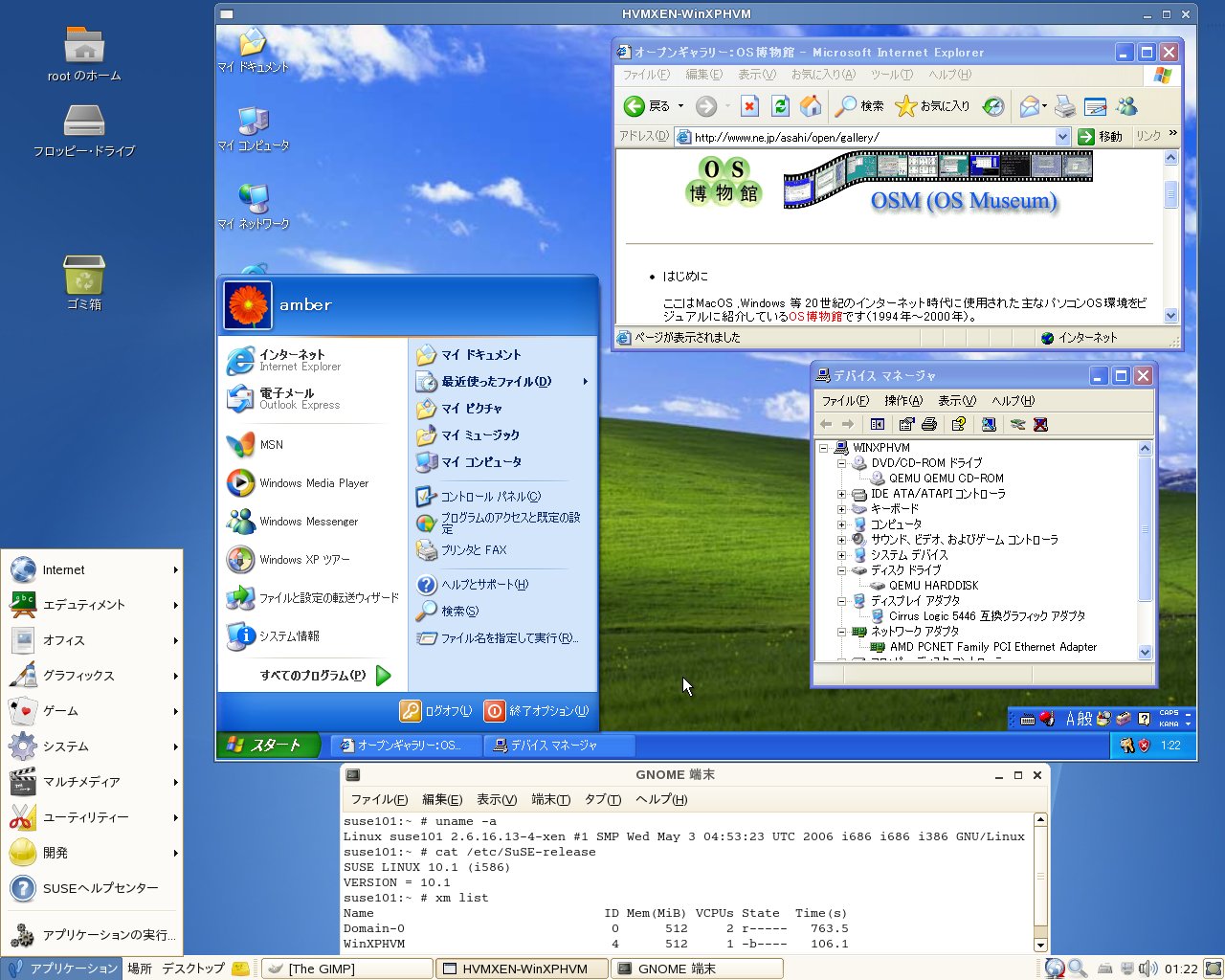Viewport: 1225px width, 980px height.
Task: Open IE History clock icon
Action: [994, 106]
